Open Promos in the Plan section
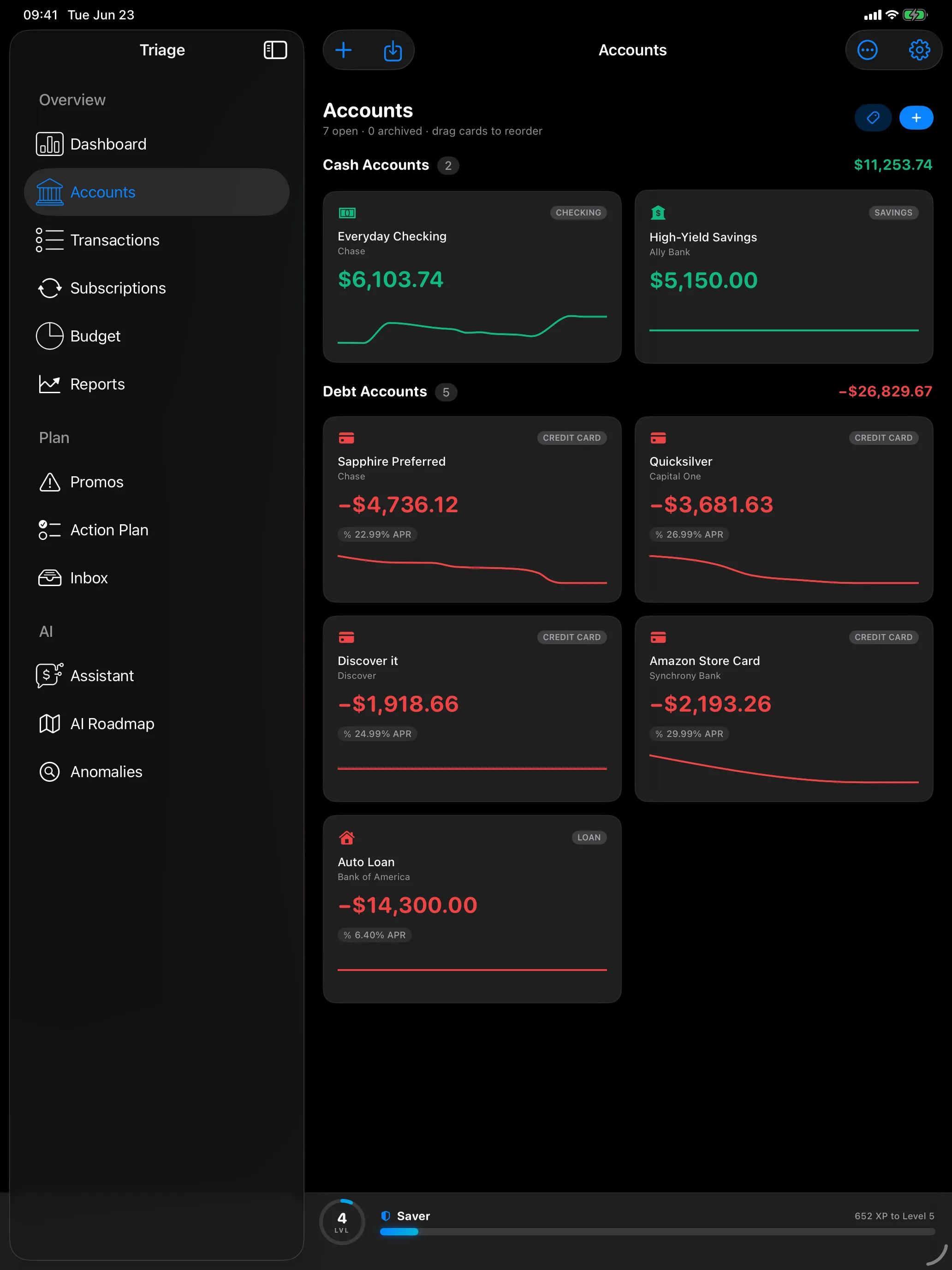 (x=156, y=482)
